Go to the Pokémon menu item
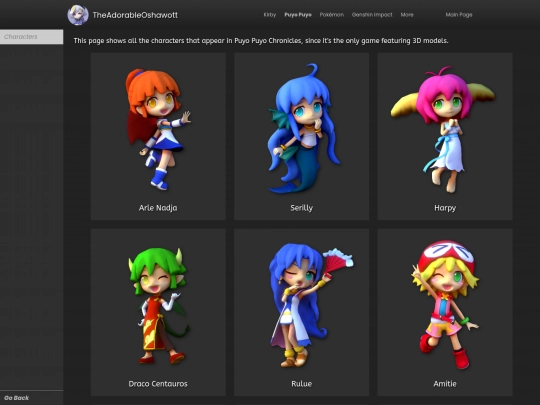 (332, 15)
